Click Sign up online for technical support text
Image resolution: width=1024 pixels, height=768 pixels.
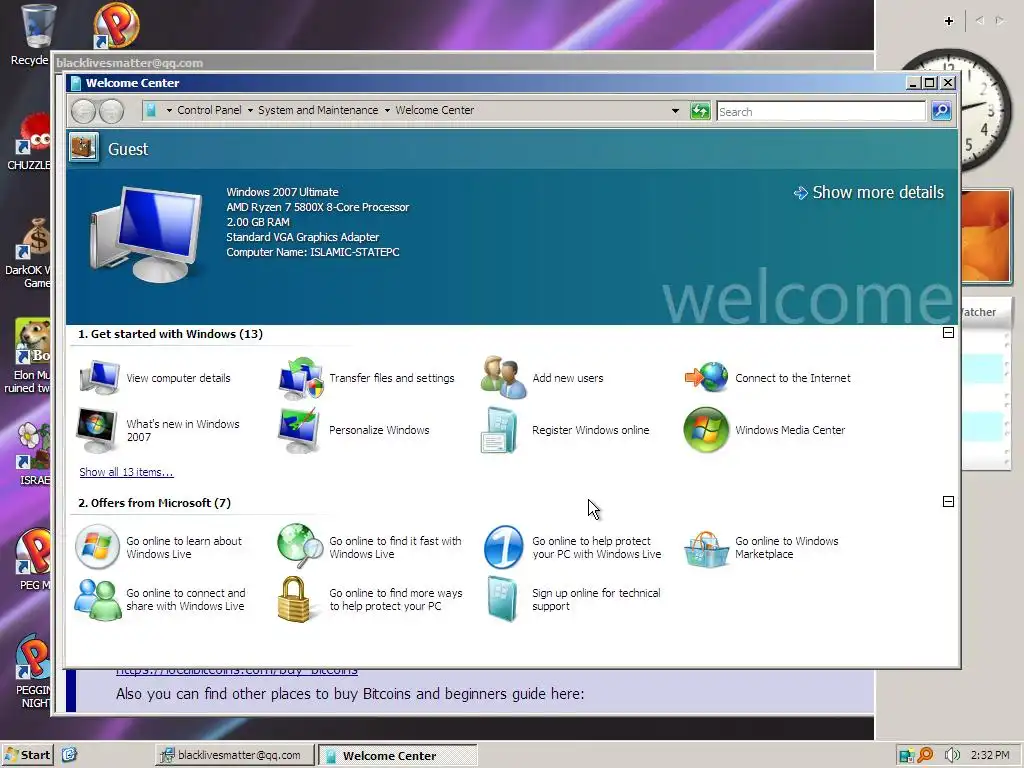(596, 600)
